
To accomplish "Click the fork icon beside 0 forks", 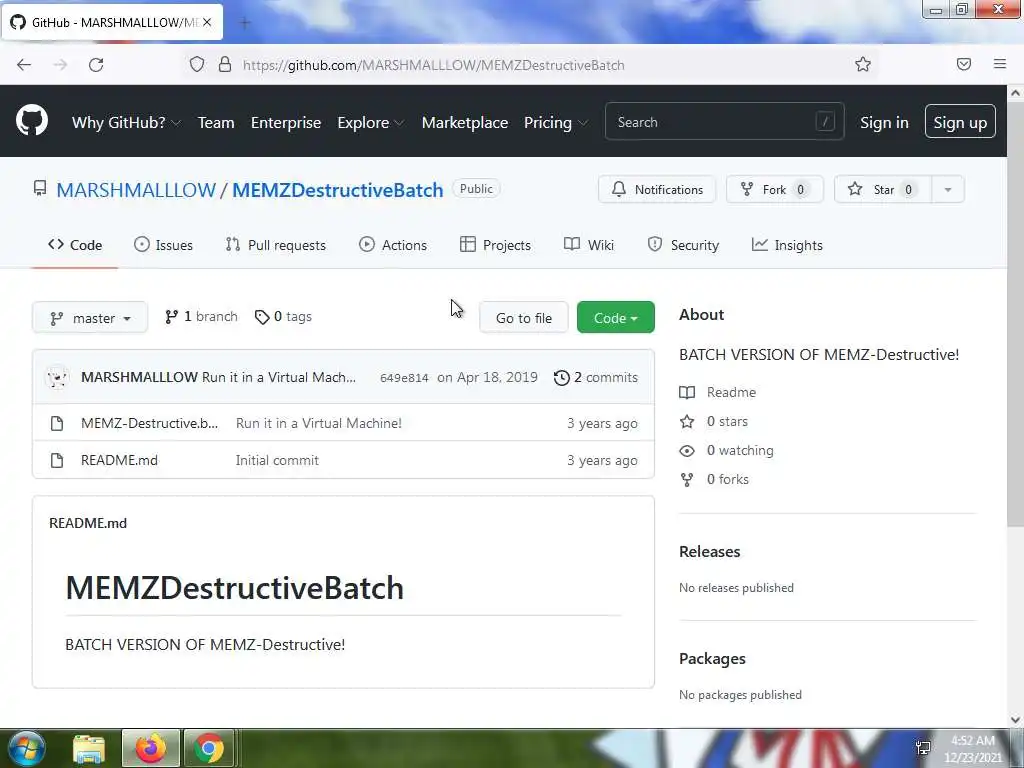I will pos(687,479).
